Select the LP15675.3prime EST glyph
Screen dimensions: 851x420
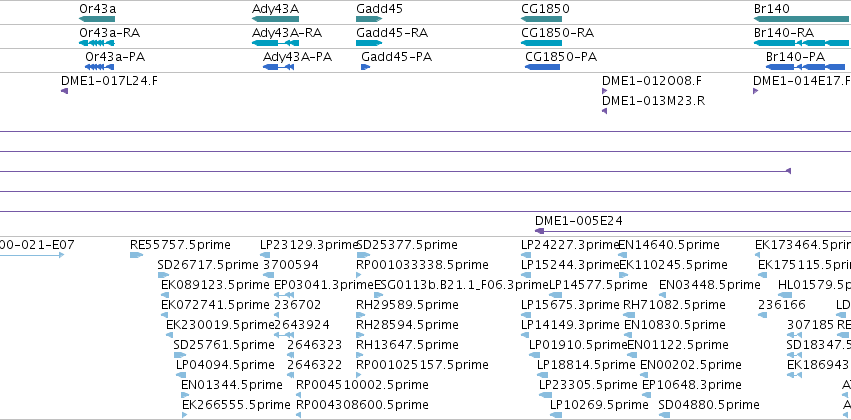point(526,315)
